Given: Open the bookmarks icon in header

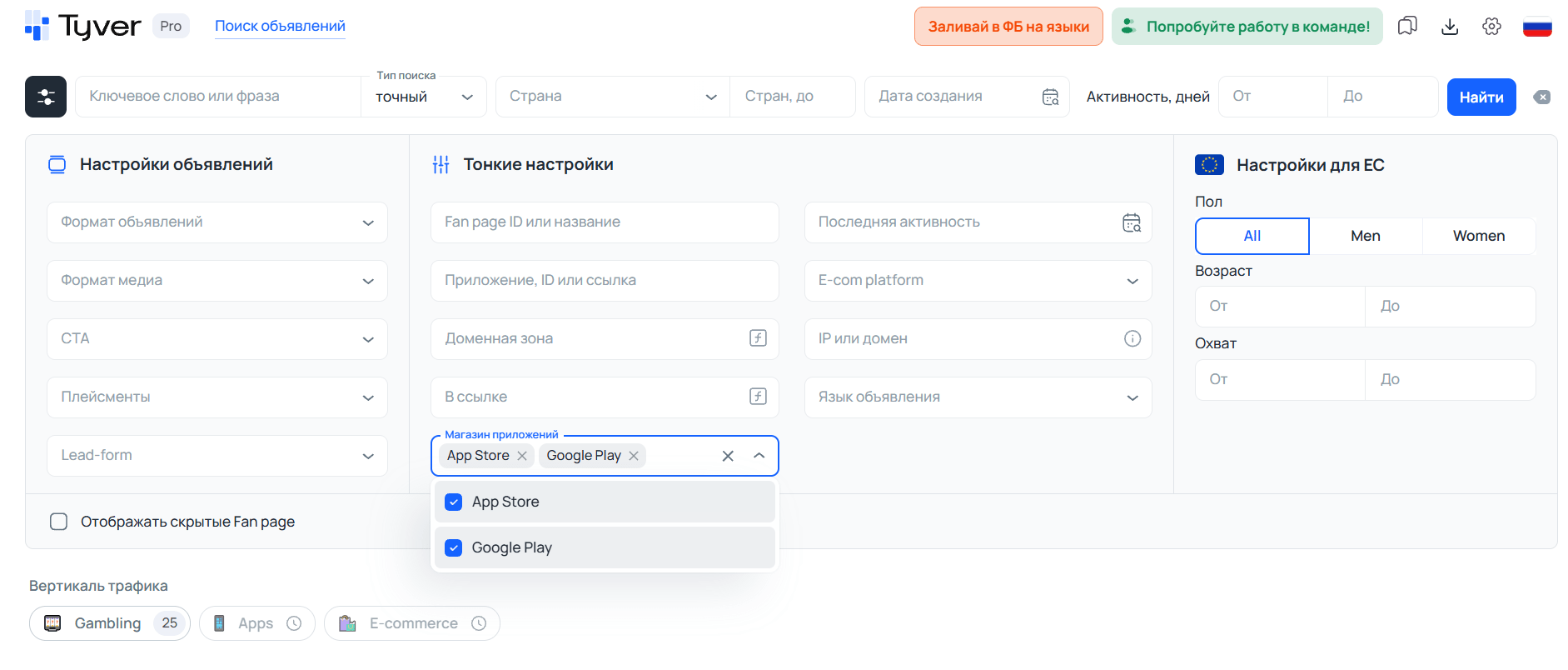Looking at the screenshot, I should [1407, 26].
